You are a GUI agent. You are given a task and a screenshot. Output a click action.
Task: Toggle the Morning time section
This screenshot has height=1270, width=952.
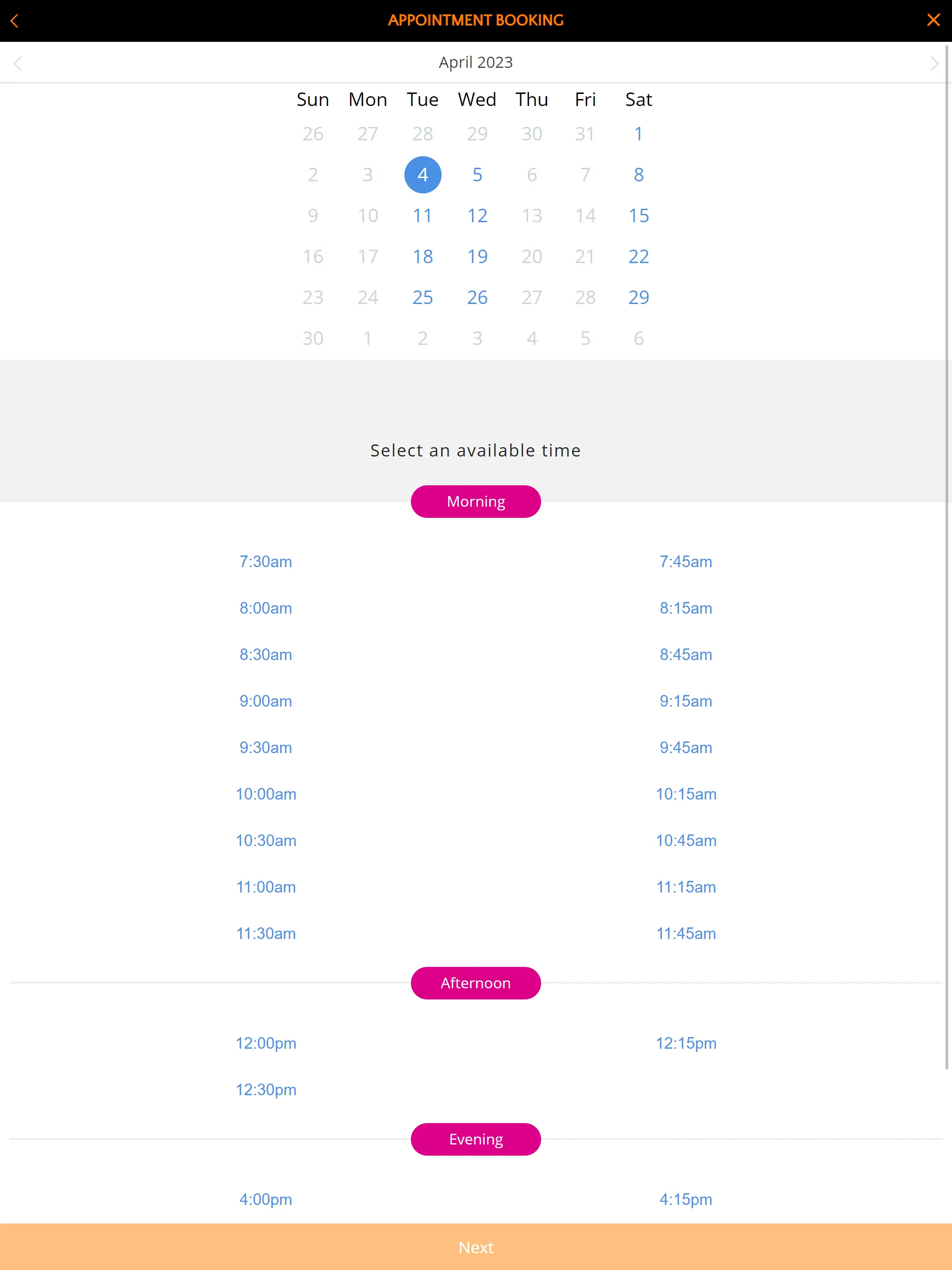(476, 501)
